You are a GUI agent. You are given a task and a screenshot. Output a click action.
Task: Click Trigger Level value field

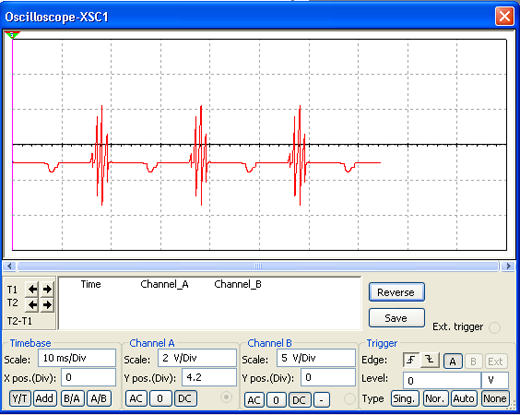(442, 380)
